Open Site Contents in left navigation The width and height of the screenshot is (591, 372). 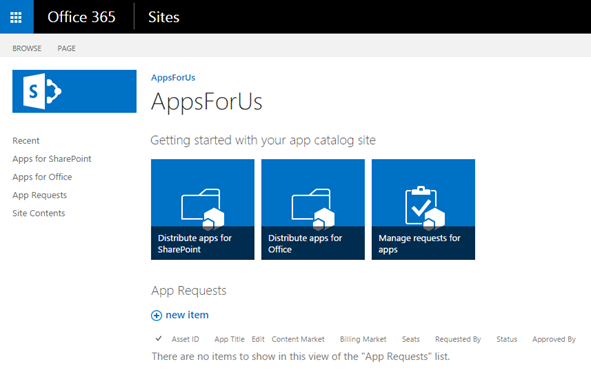tap(38, 213)
